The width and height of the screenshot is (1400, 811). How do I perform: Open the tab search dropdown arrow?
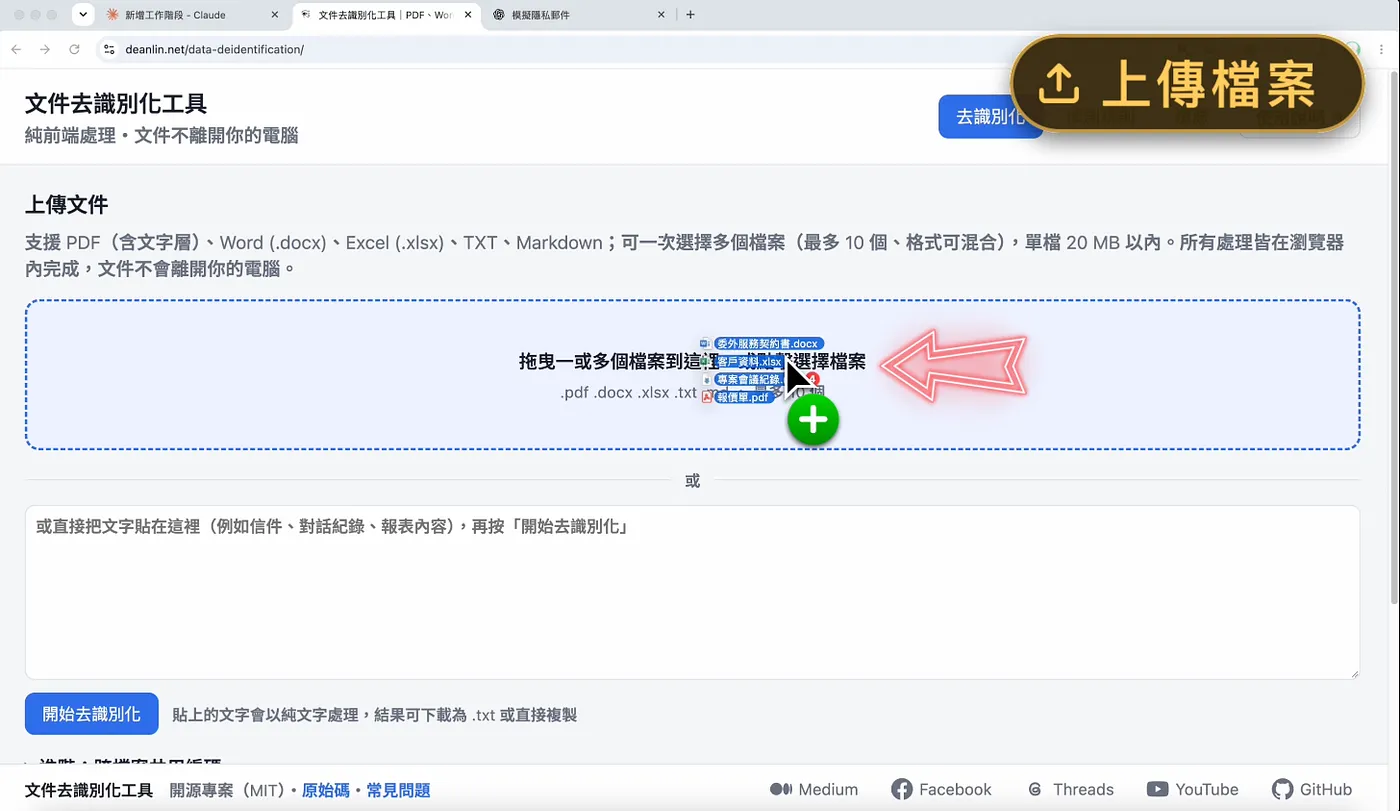pyautogui.click(x=83, y=15)
